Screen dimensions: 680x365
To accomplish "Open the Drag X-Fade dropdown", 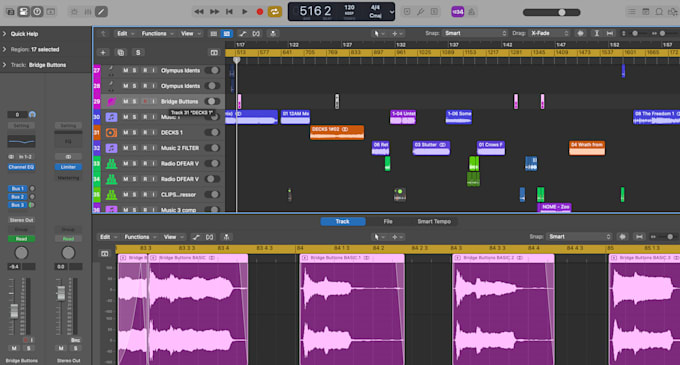I will [x=549, y=33].
